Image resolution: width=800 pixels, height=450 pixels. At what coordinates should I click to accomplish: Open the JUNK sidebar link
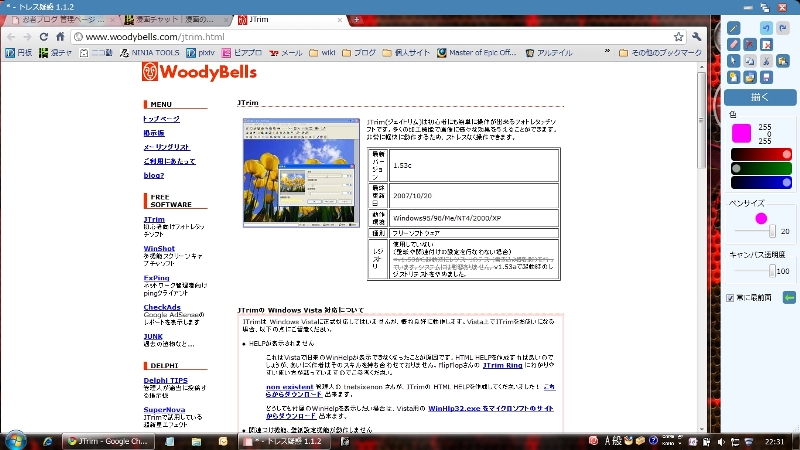coord(153,337)
